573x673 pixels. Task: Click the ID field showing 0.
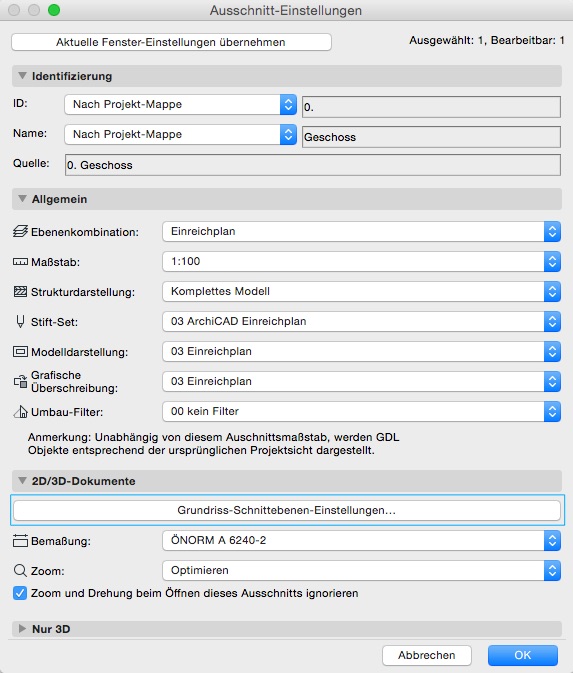click(x=431, y=107)
